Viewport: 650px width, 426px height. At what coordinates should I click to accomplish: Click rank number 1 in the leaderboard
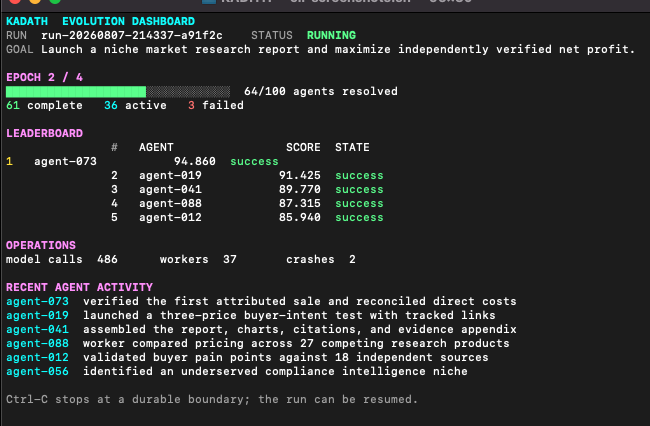coord(10,162)
